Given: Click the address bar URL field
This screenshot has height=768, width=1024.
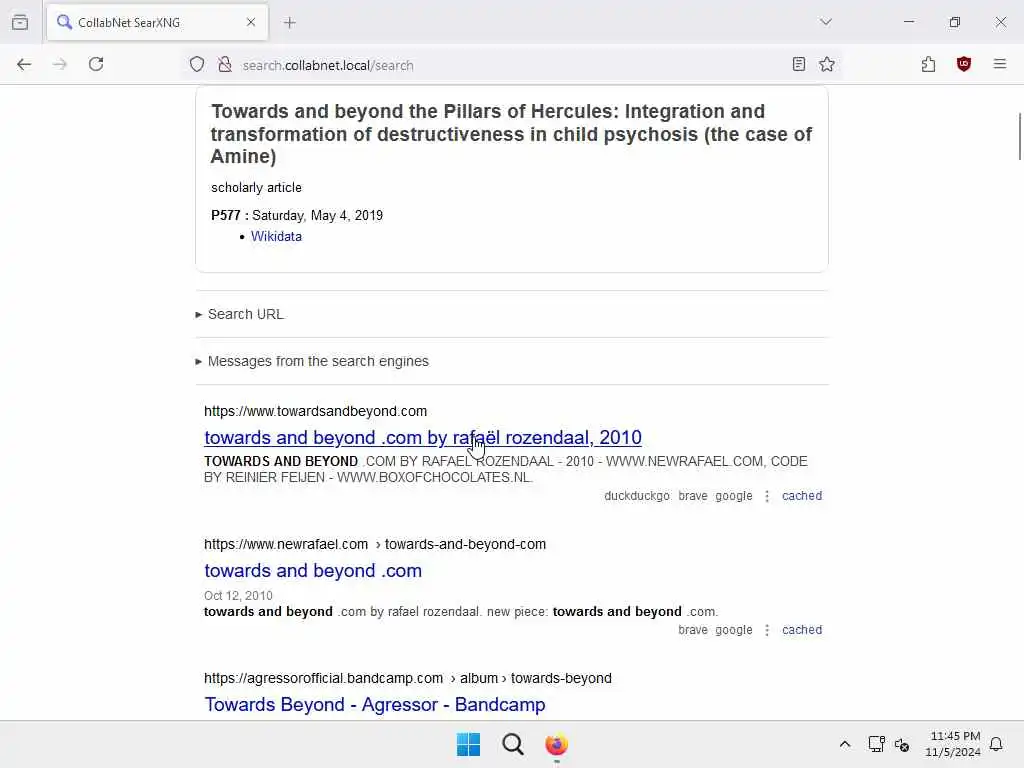Looking at the screenshot, I should pos(513,65).
